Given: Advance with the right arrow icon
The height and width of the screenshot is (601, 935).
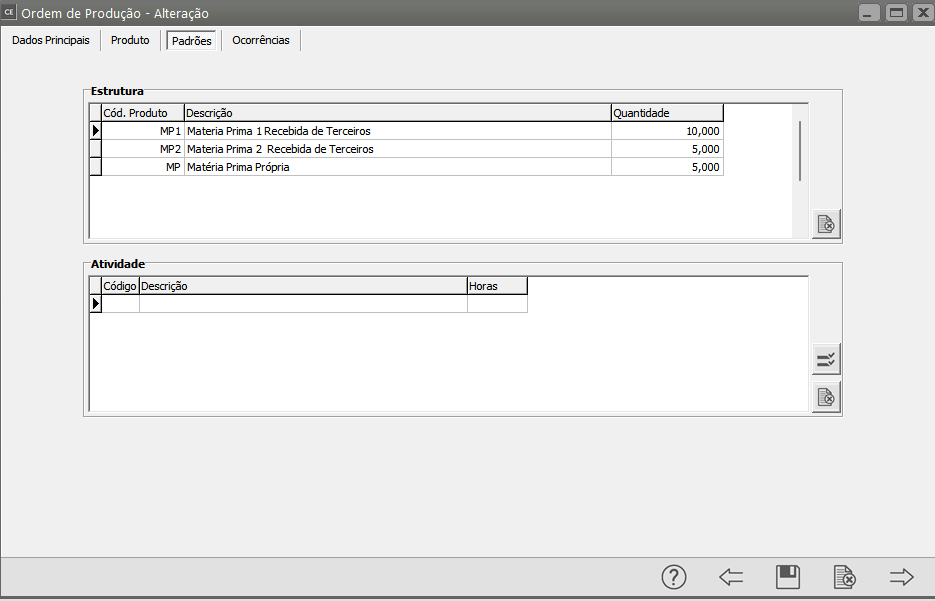Looking at the screenshot, I should (902, 577).
